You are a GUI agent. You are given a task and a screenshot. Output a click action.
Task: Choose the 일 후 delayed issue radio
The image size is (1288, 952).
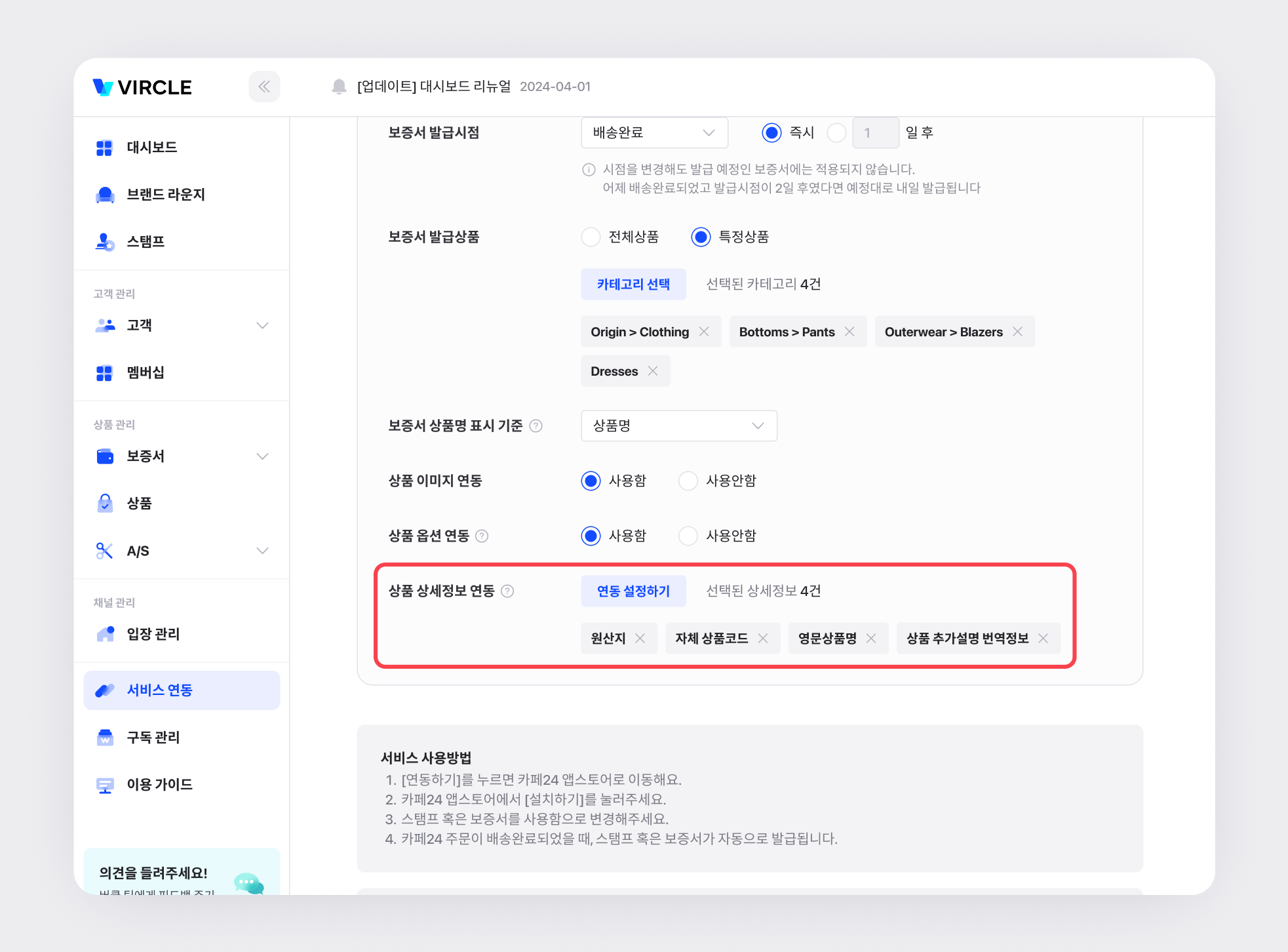click(836, 133)
